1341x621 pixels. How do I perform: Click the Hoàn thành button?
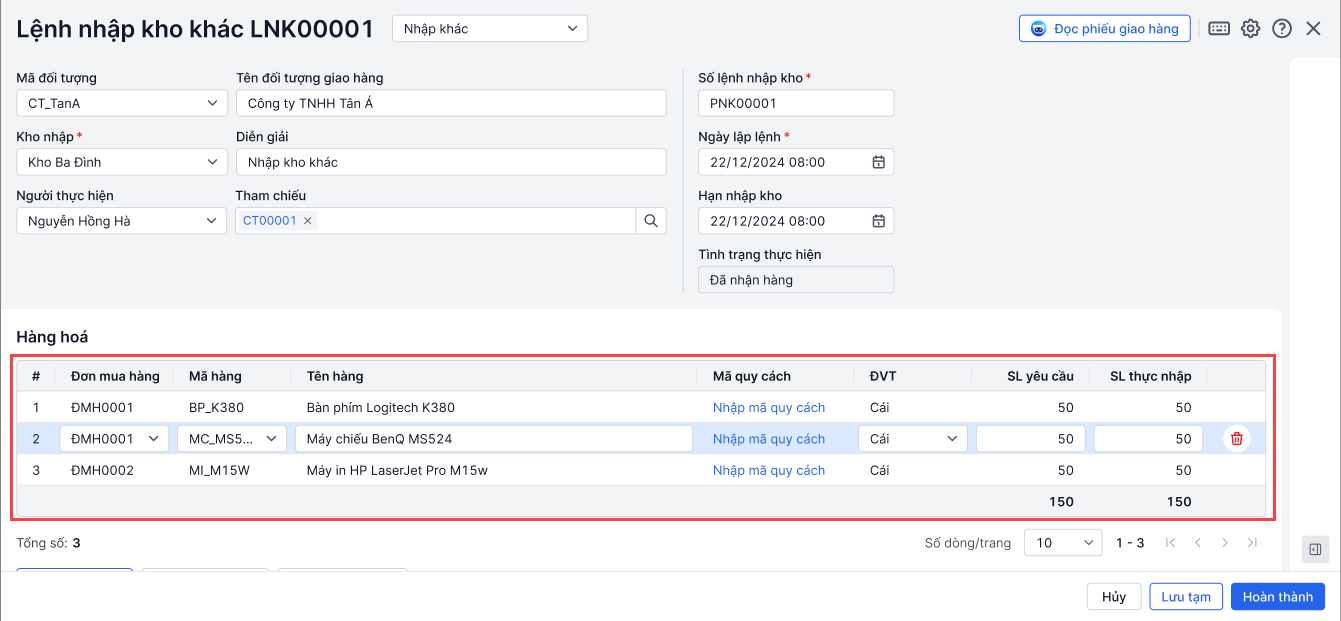[1277, 597]
